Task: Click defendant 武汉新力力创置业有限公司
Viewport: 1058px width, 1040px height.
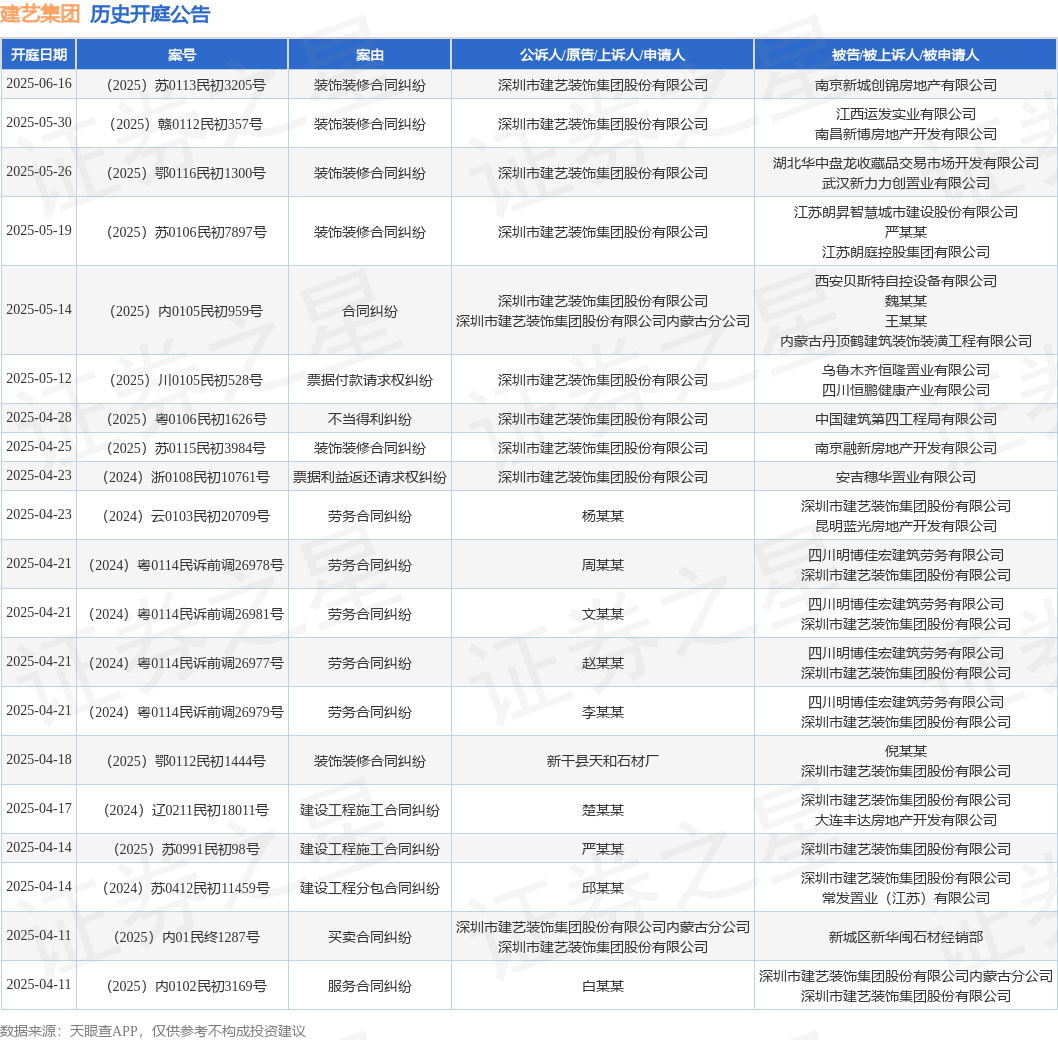Action: click(x=906, y=184)
